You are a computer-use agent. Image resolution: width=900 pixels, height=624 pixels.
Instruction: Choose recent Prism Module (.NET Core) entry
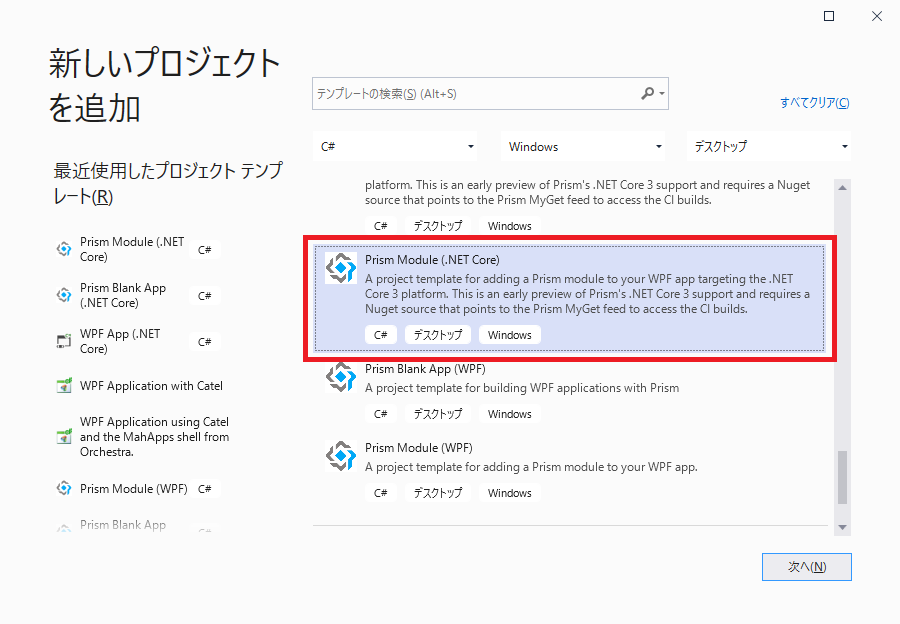[138, 249]
